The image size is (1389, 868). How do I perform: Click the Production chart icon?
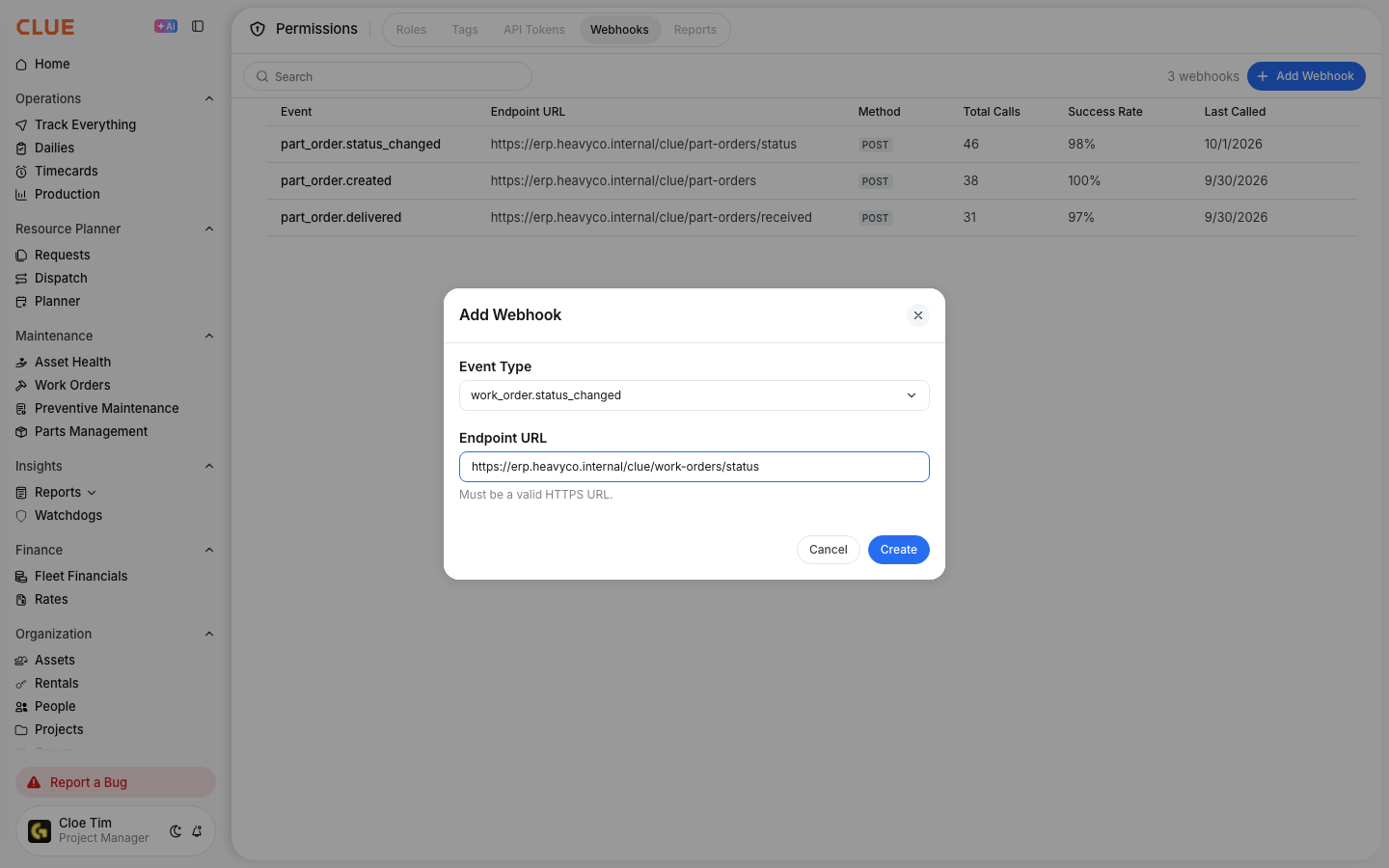pos(21,195)
